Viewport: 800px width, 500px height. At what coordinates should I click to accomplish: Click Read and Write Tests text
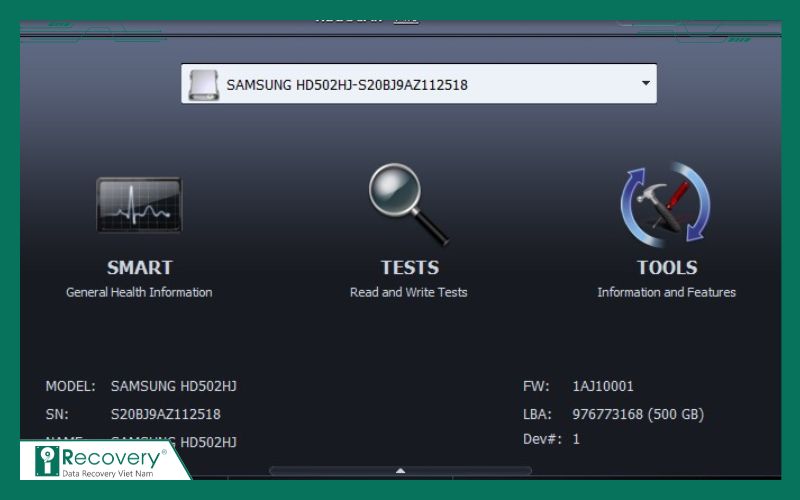409,292
